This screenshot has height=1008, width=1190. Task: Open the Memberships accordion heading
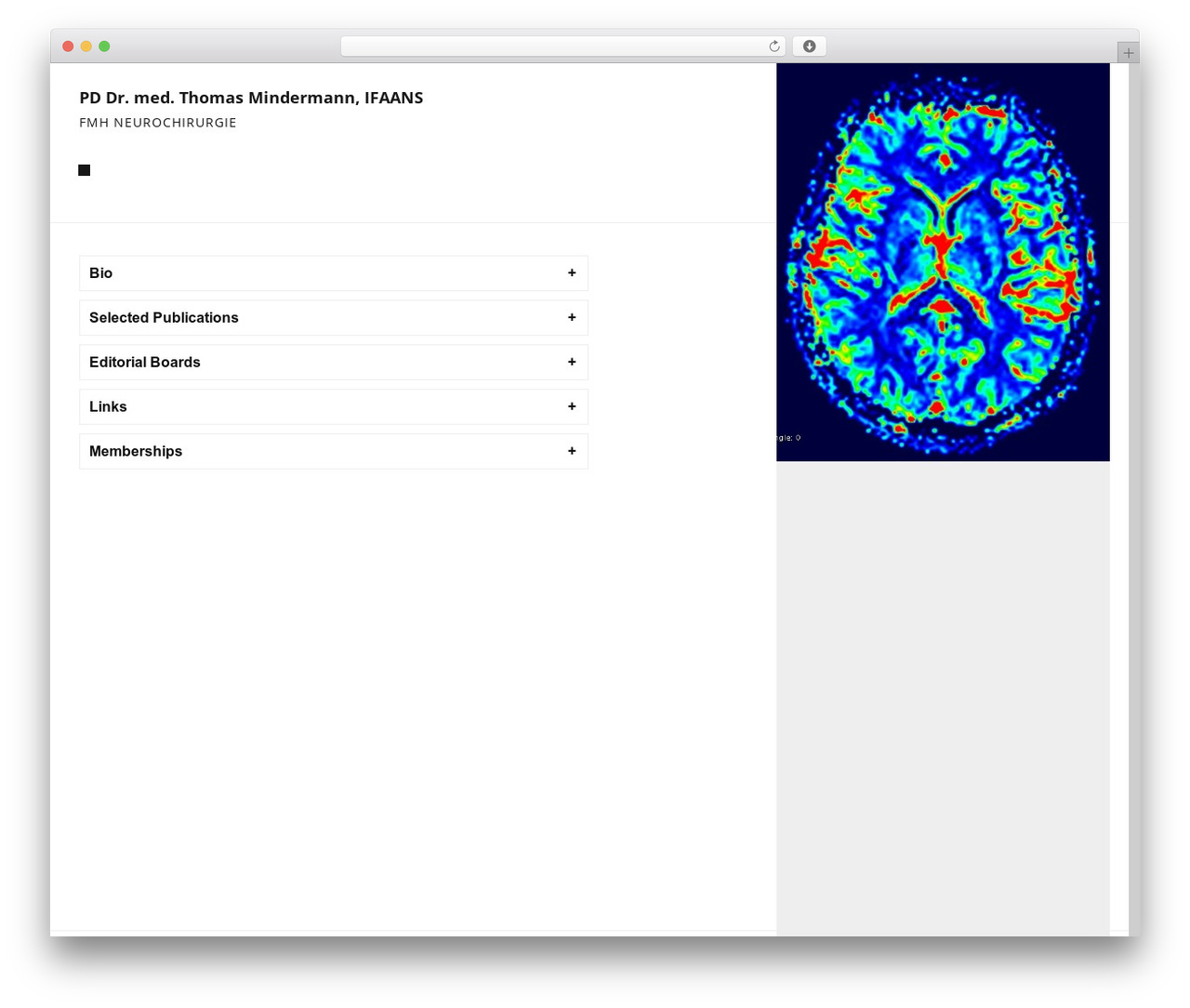point(334,452)
